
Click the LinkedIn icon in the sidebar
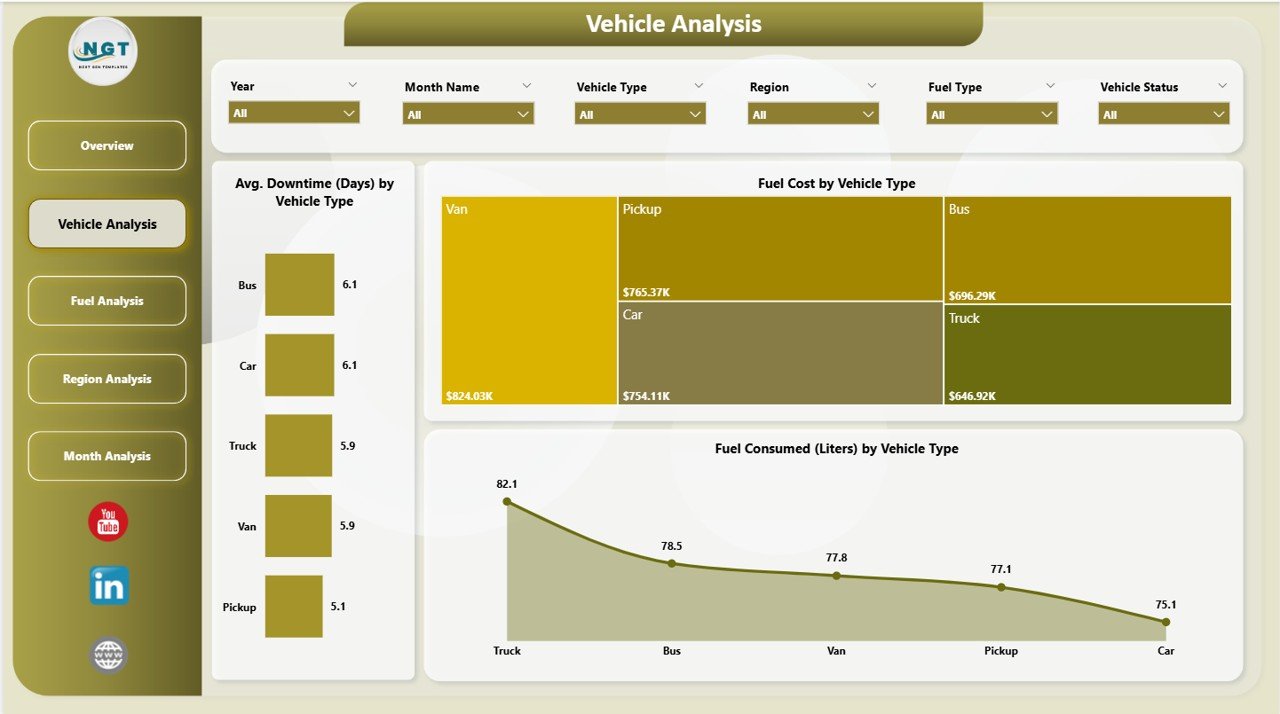pyautogui.click(x=107, y=587)
